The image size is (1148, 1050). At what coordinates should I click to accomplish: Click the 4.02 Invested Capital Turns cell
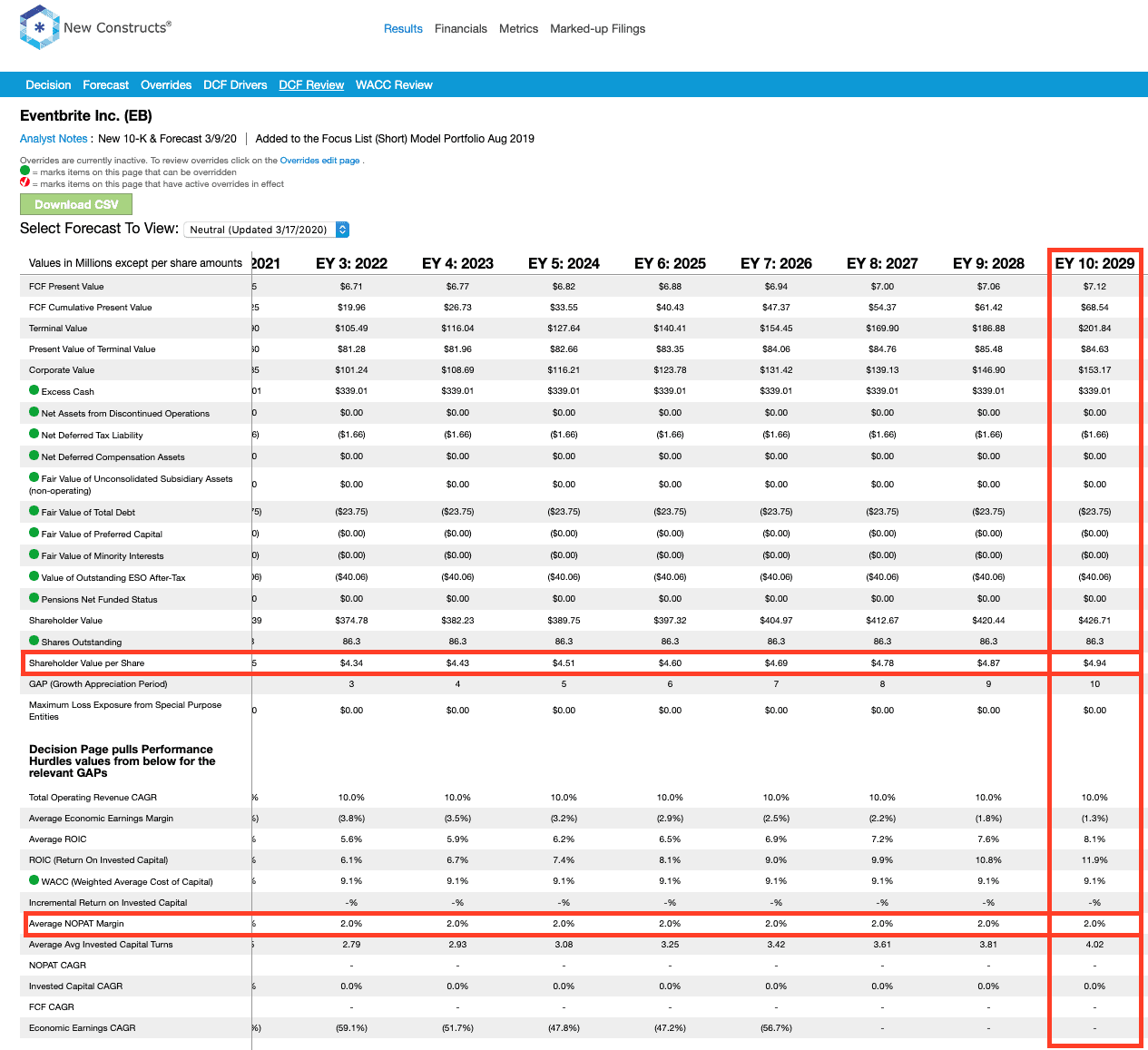1094,944
